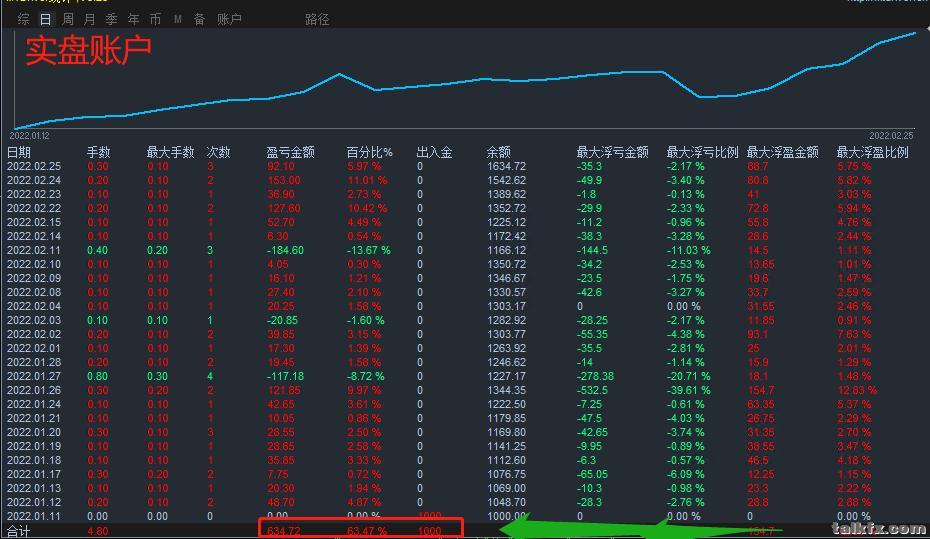Click the 百分比% column header
930x539 pixels.
(370, 152)
